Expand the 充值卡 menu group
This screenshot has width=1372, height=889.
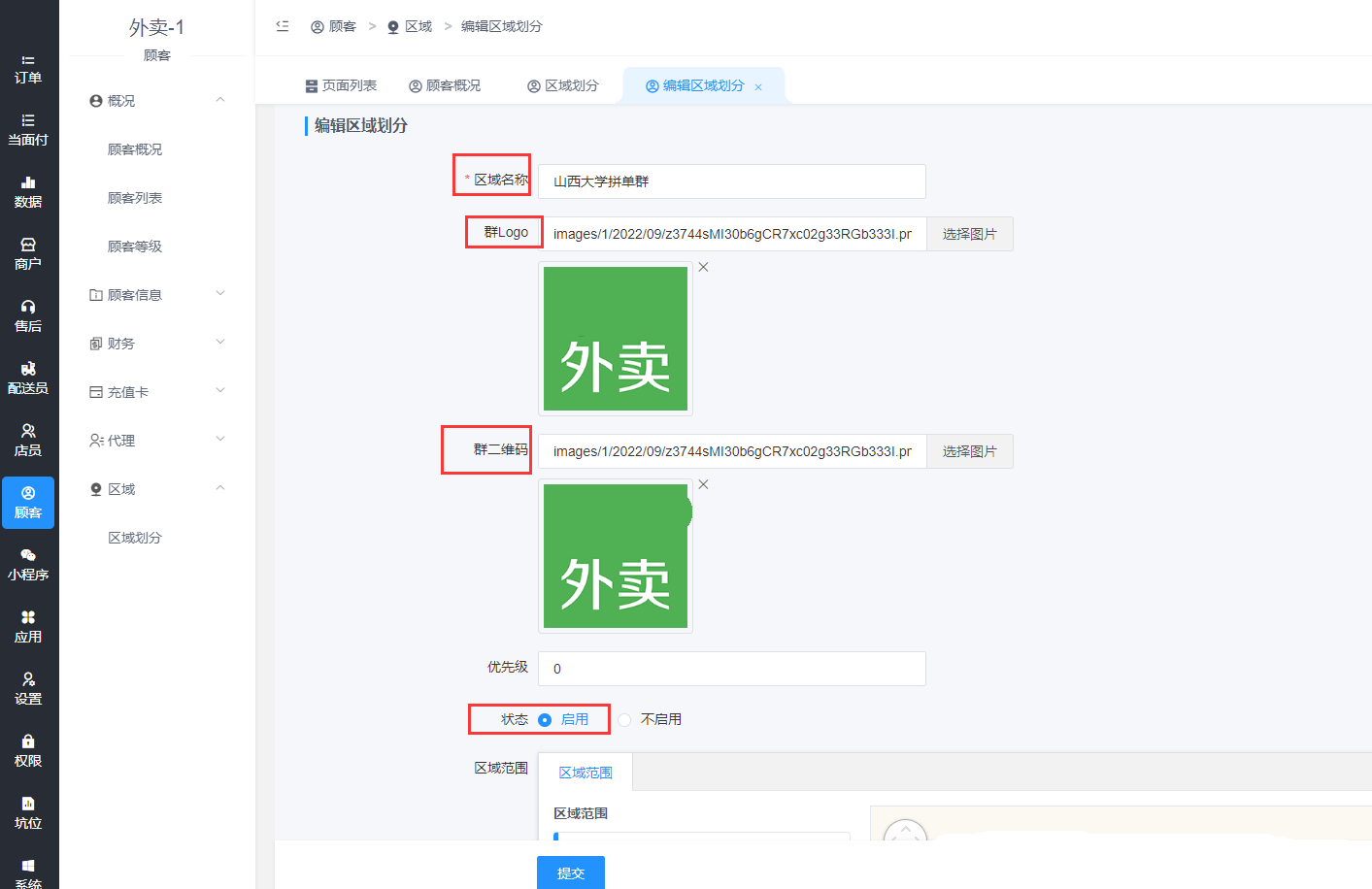point(220,391)
